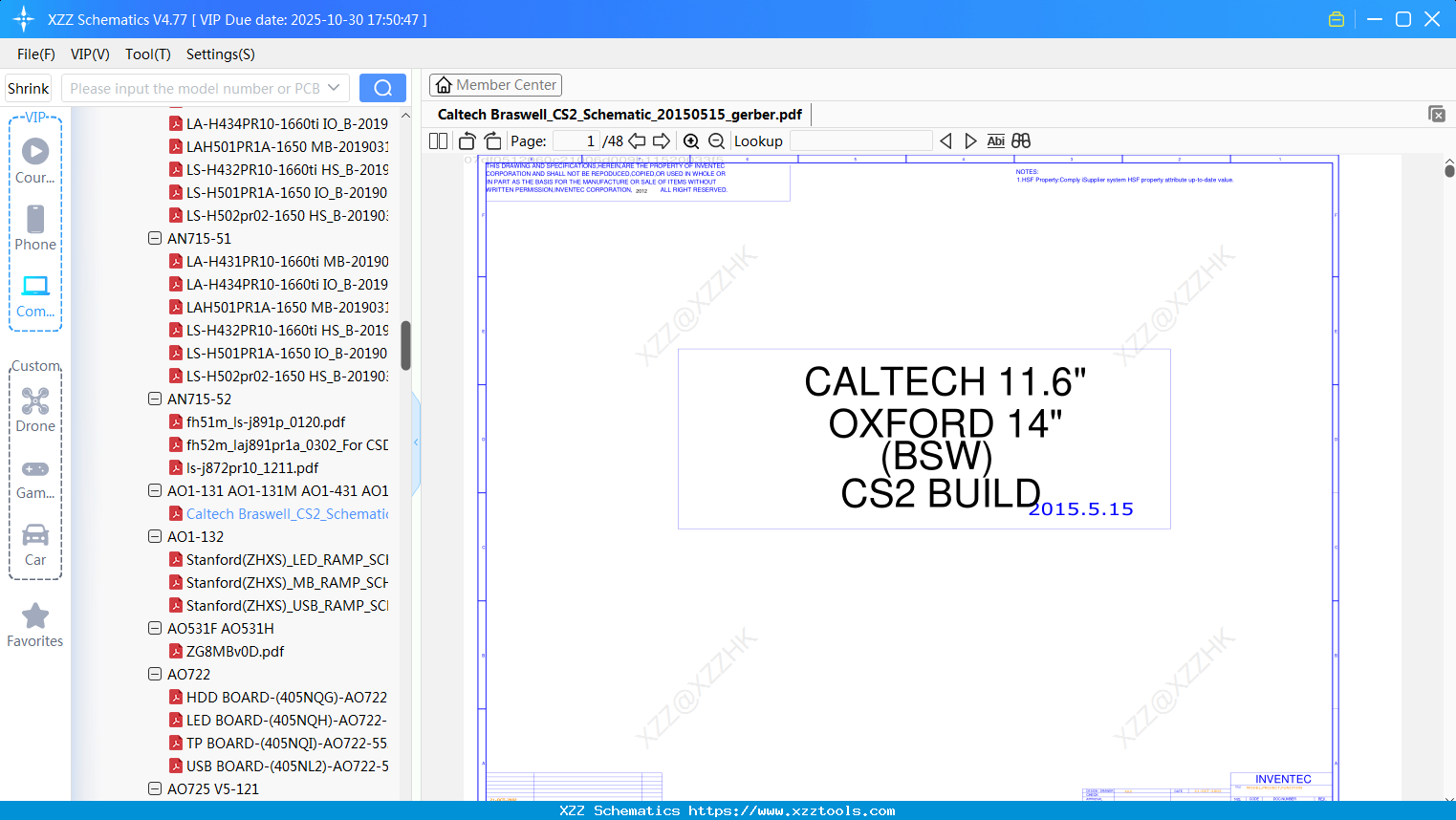
Task: Open Stanford(ZHXS)_MB_RAMP schematic
Action: tap(288, 582)
